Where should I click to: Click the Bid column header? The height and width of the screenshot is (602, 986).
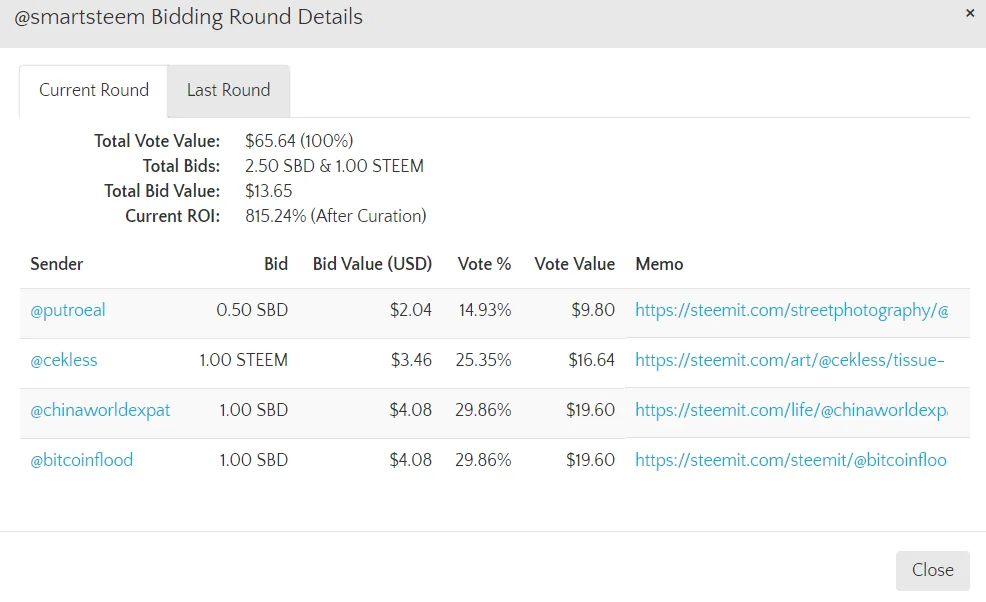click(x=275, y=264)
